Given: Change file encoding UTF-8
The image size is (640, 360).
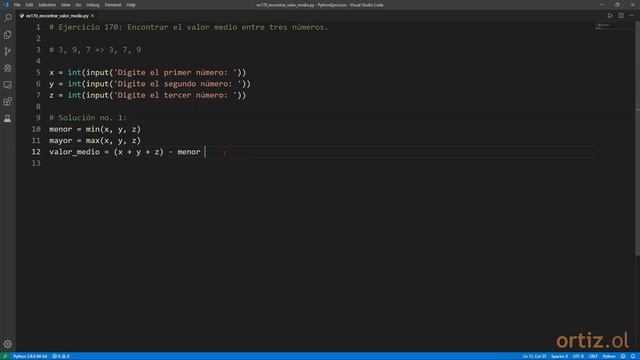Looking at the screenshot, I should [x=578, y=356].
